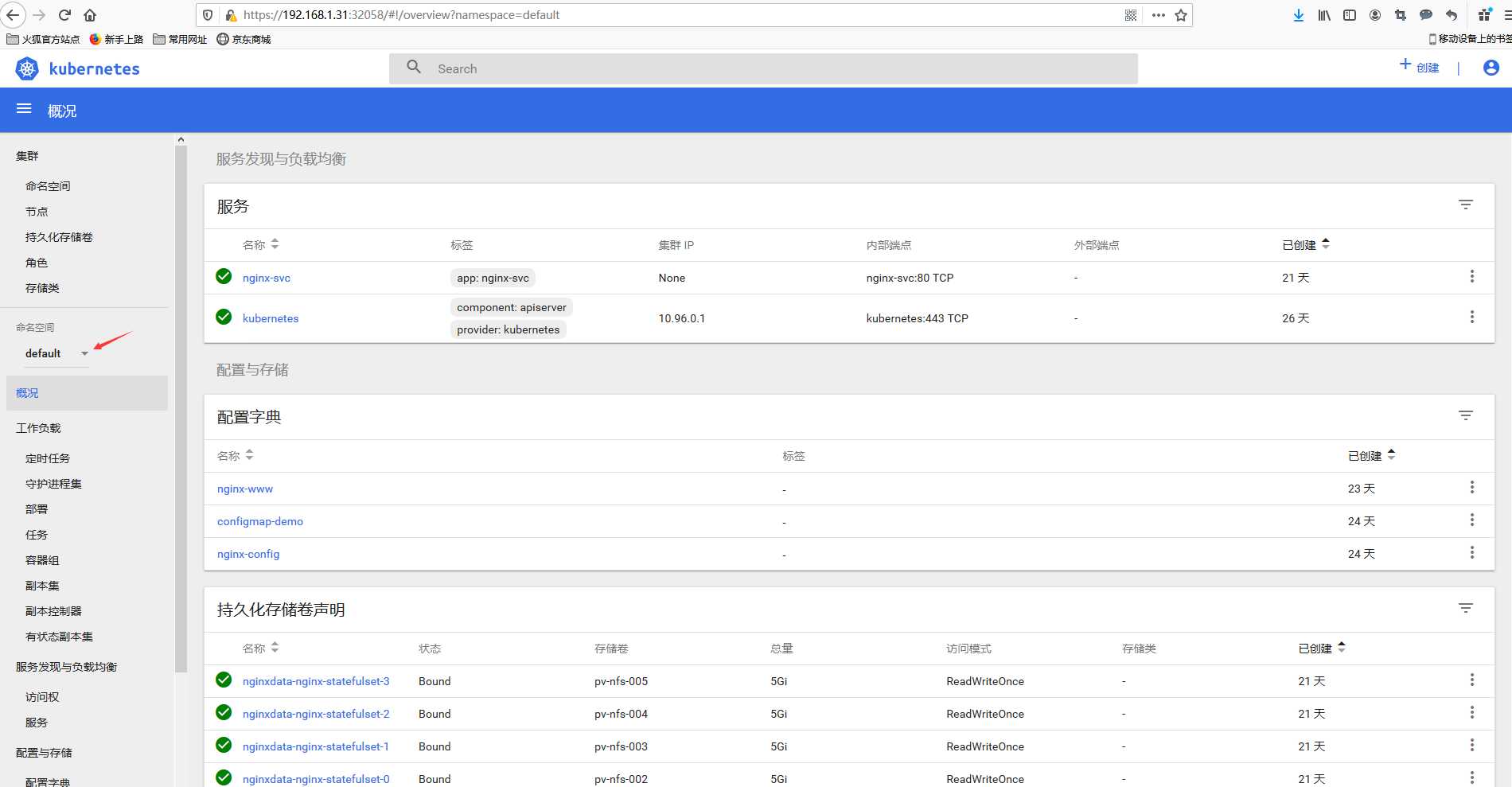Bookmark this page with star icon
1512x787 pixels.
tap(1181, 15)
